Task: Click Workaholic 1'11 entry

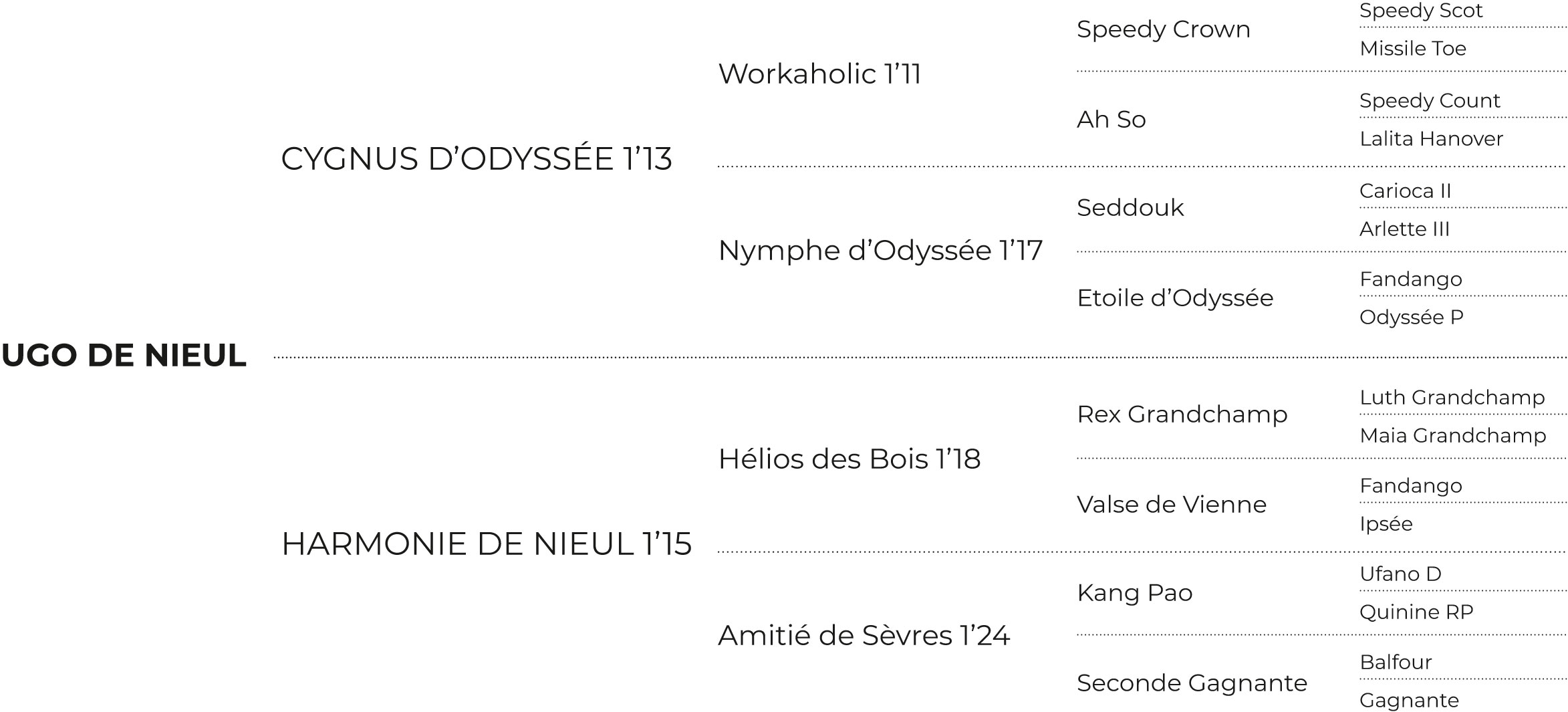Action: pos(819,74)
